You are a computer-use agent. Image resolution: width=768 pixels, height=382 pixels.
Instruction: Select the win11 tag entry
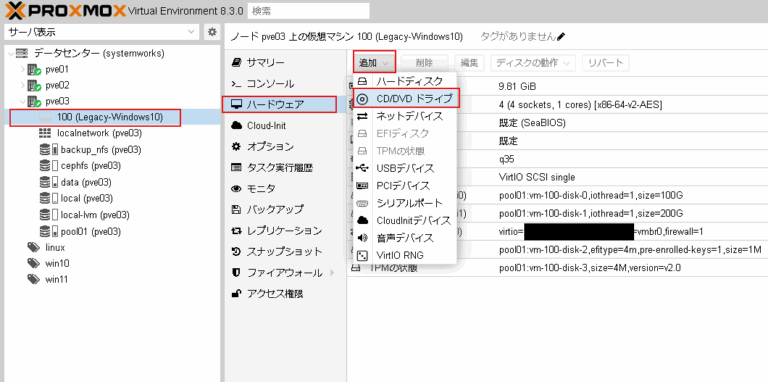[57, 280]
